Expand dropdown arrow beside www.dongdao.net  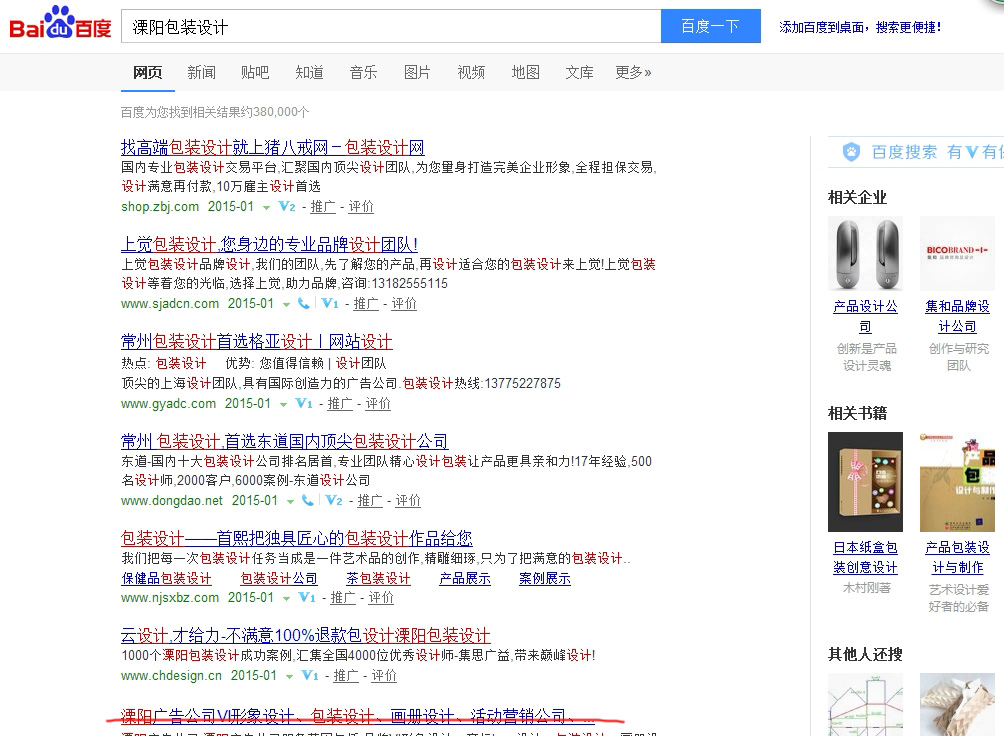[290, 501]
